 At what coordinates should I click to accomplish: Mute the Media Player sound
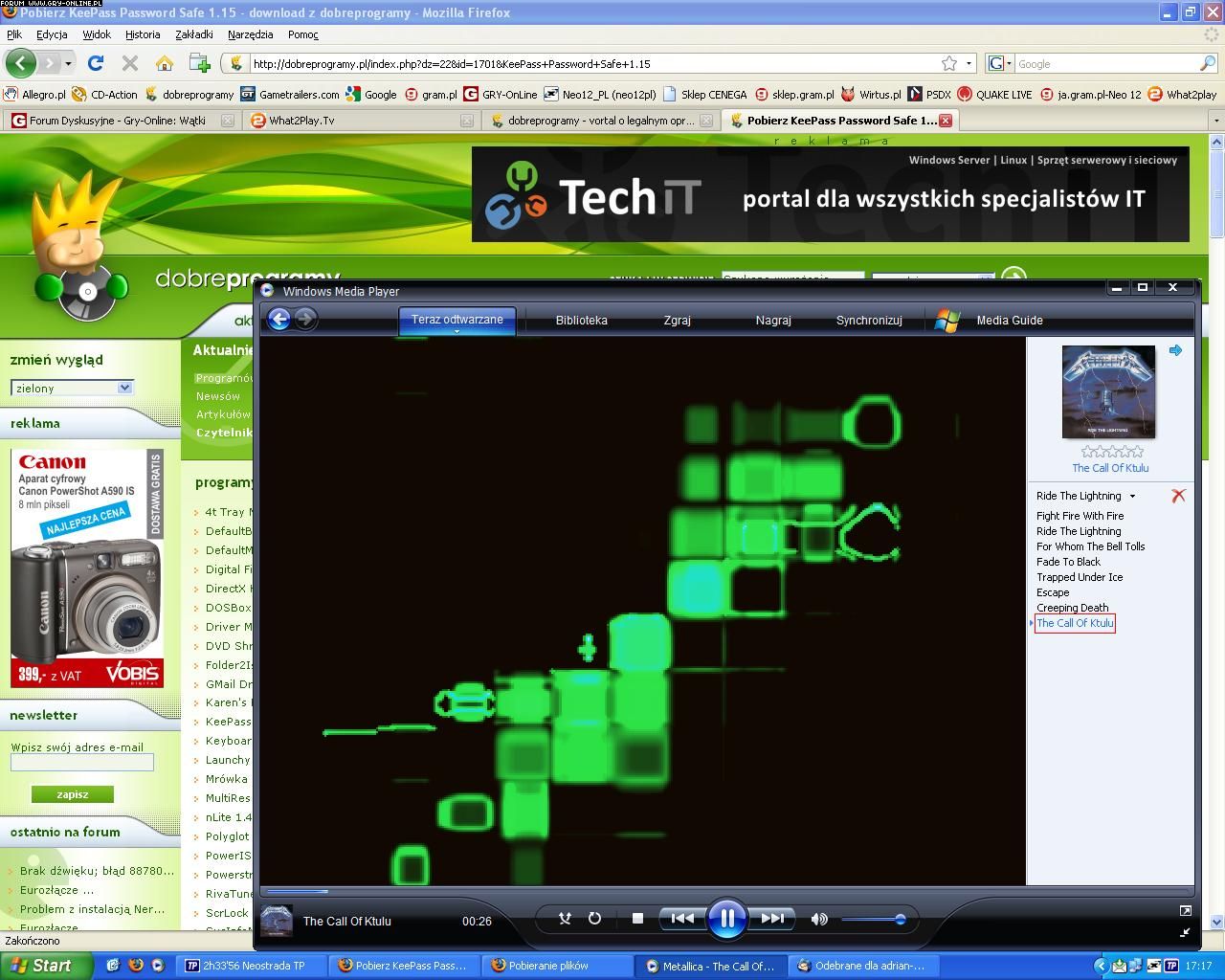[x=819, y=919]
